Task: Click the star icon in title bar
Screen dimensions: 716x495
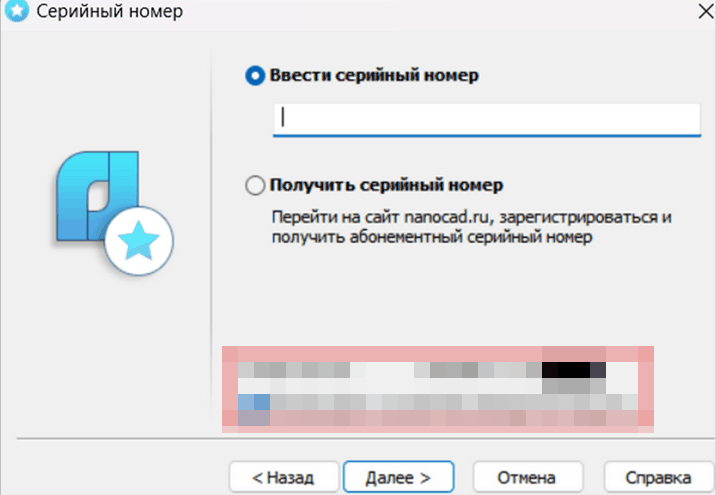Action: [15, 13]
